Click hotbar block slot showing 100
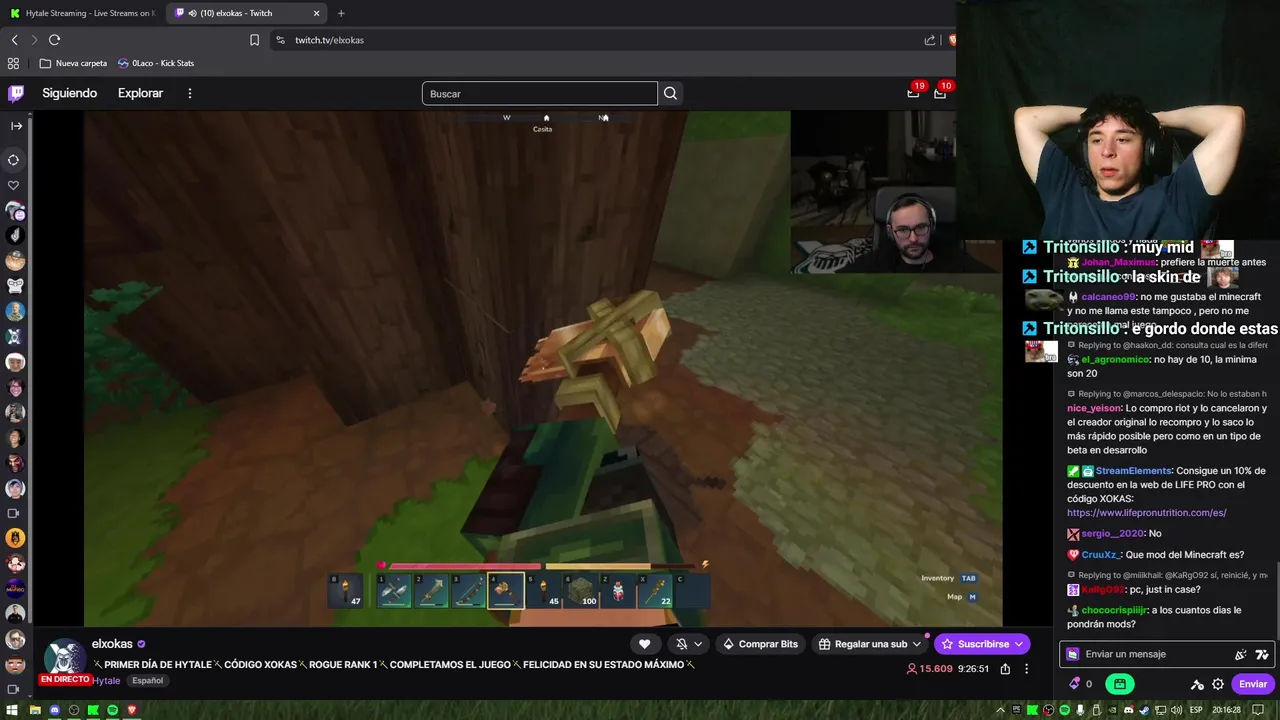 click(x=581, y=592)
